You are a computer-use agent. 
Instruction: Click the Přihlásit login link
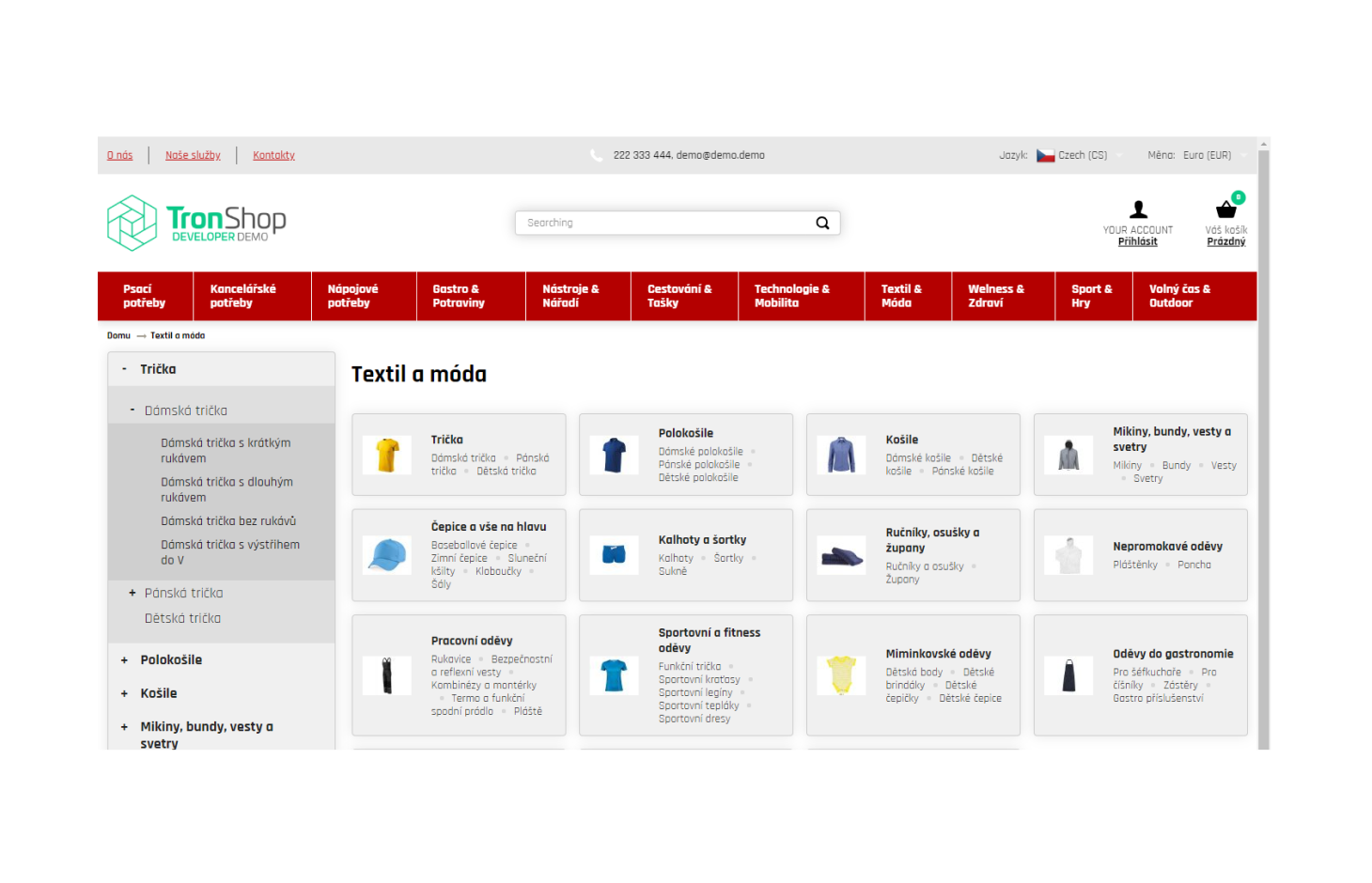1137,242
